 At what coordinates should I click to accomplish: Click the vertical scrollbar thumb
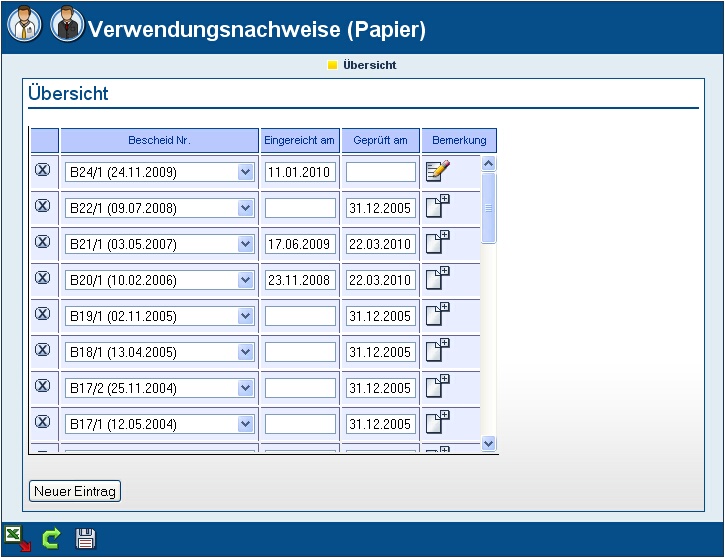coord(489,208)
